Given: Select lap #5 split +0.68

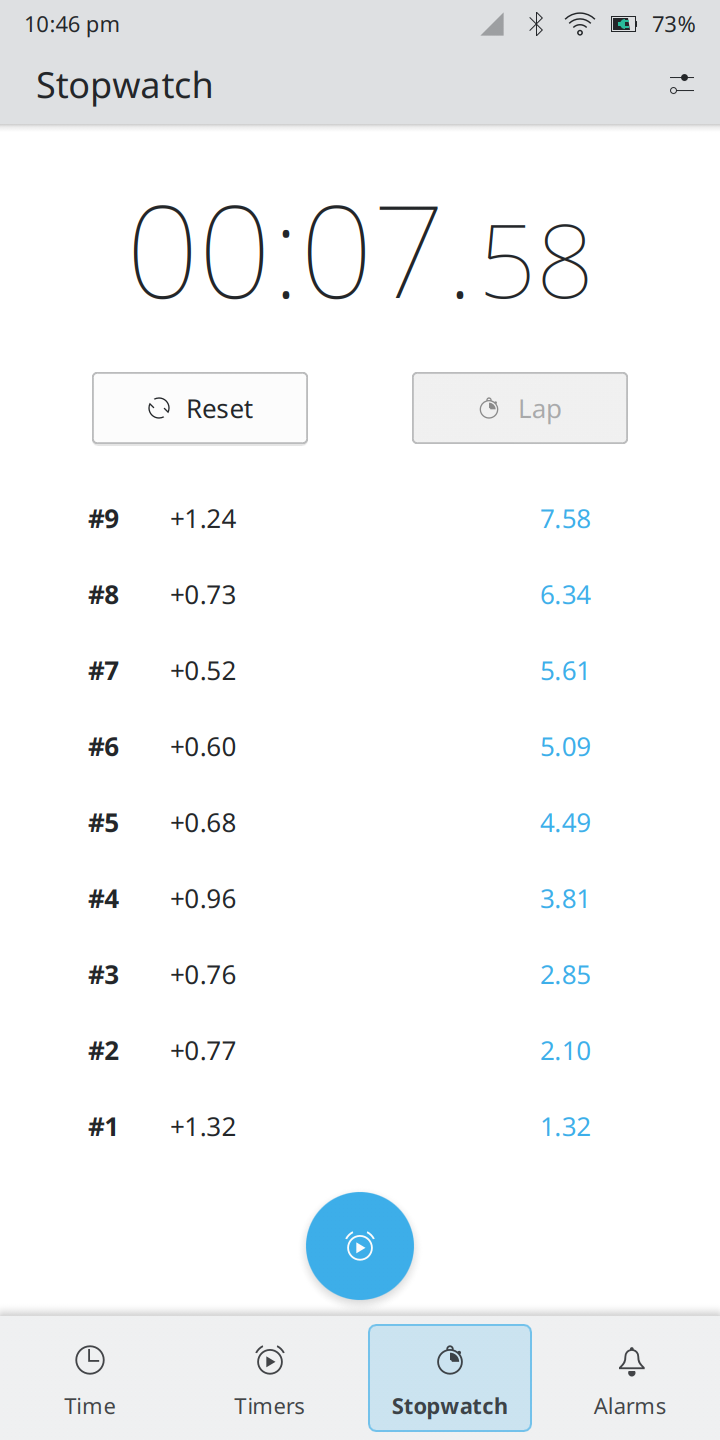Looking at the screenshot, I should point(203,823).
